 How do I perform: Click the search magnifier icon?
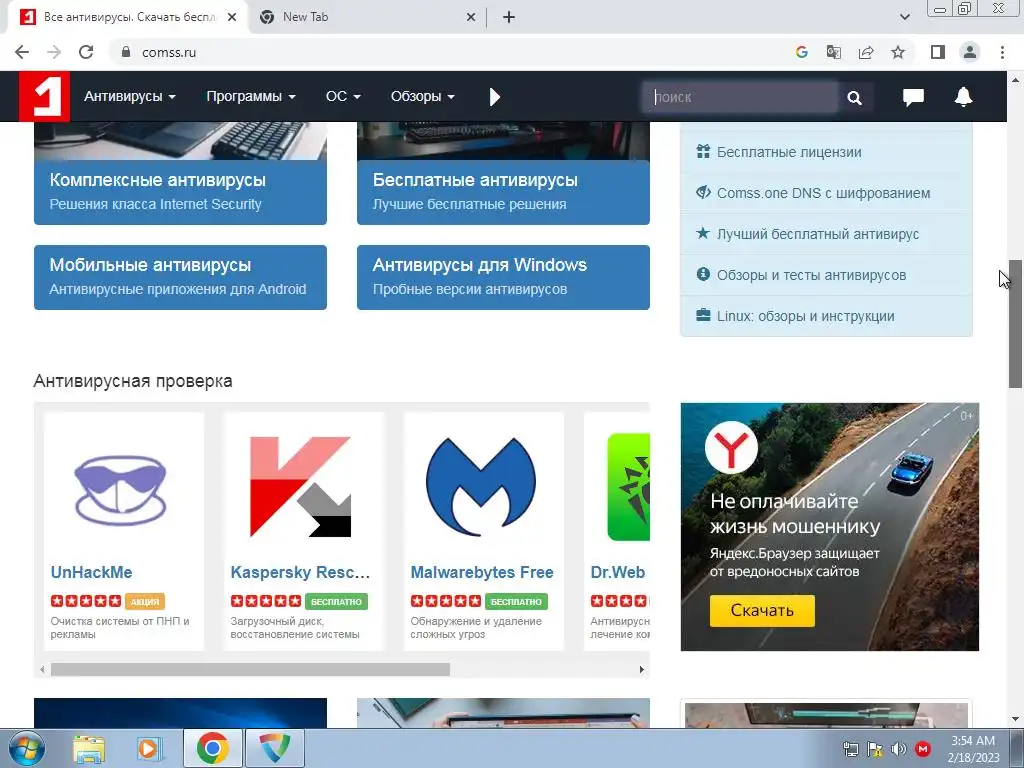854,97
